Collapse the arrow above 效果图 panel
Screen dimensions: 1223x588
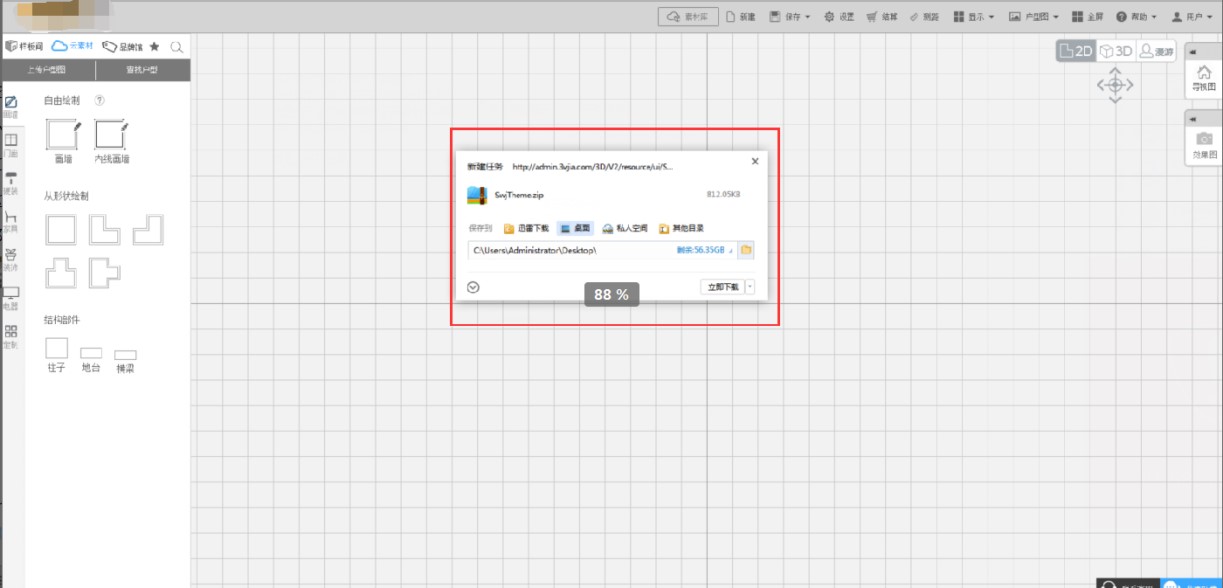(x=1194, y=119)
